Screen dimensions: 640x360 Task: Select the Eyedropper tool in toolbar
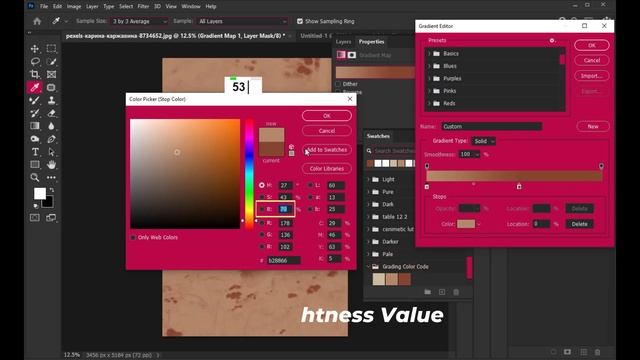[x=35, y=87]
